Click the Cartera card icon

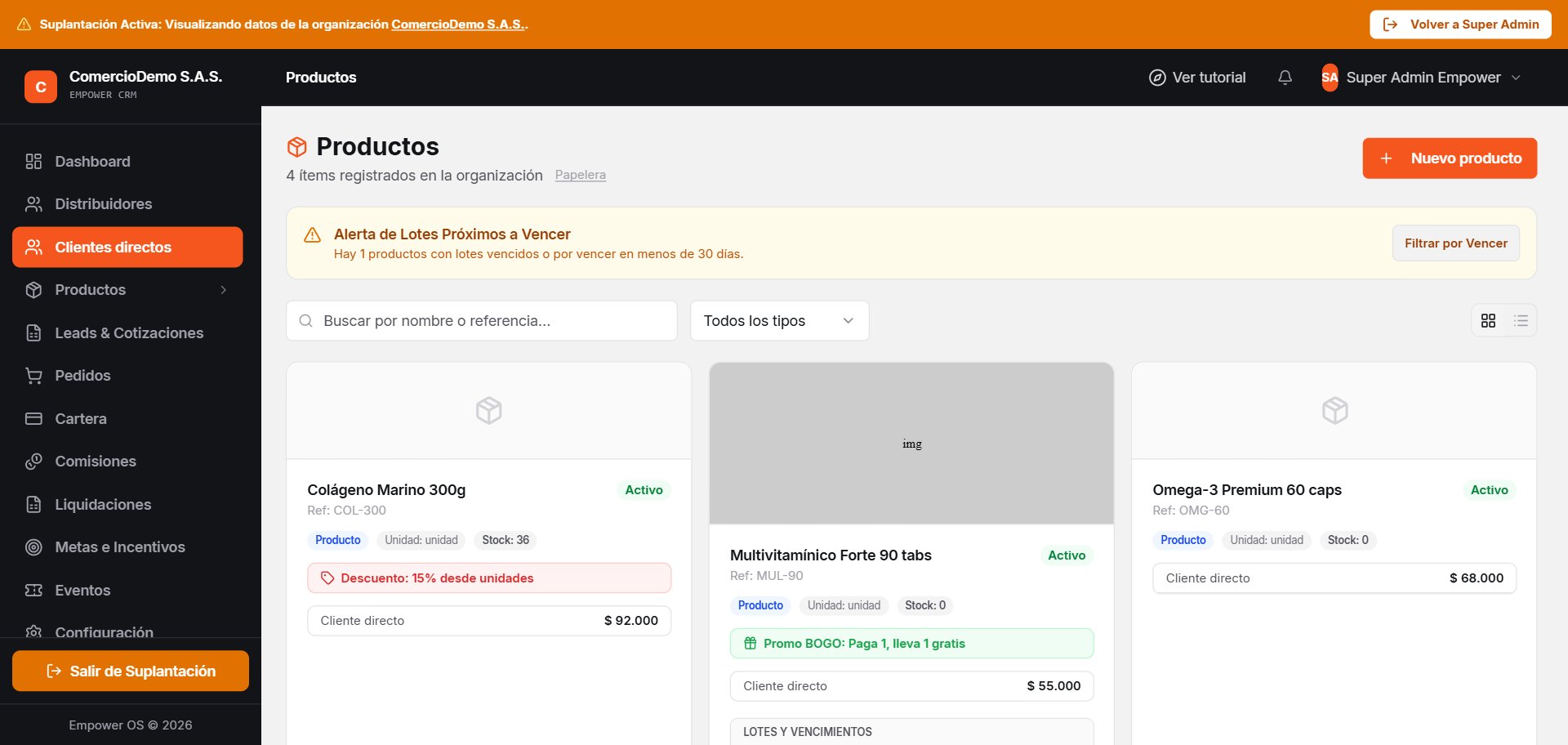click(33, 419)
